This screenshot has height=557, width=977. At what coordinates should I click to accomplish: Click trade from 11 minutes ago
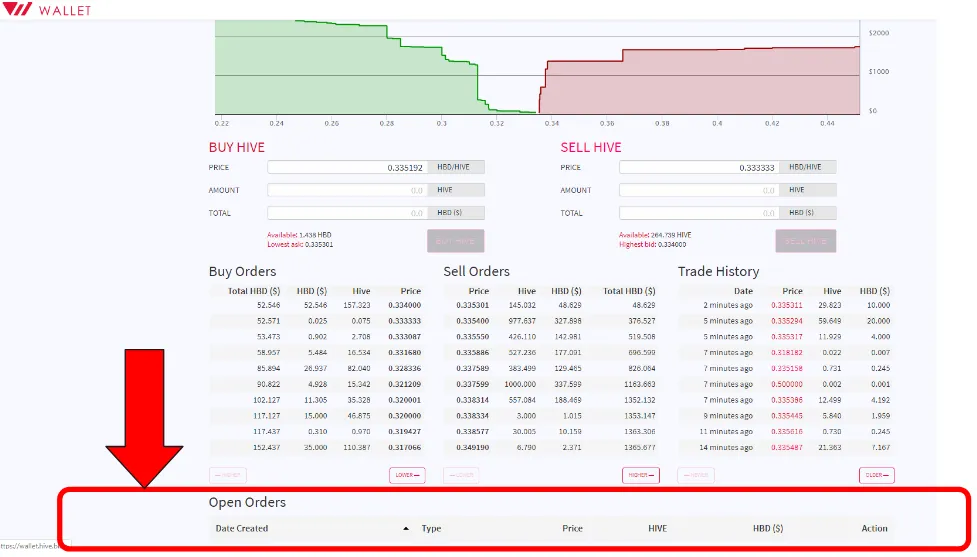[786, 431]
